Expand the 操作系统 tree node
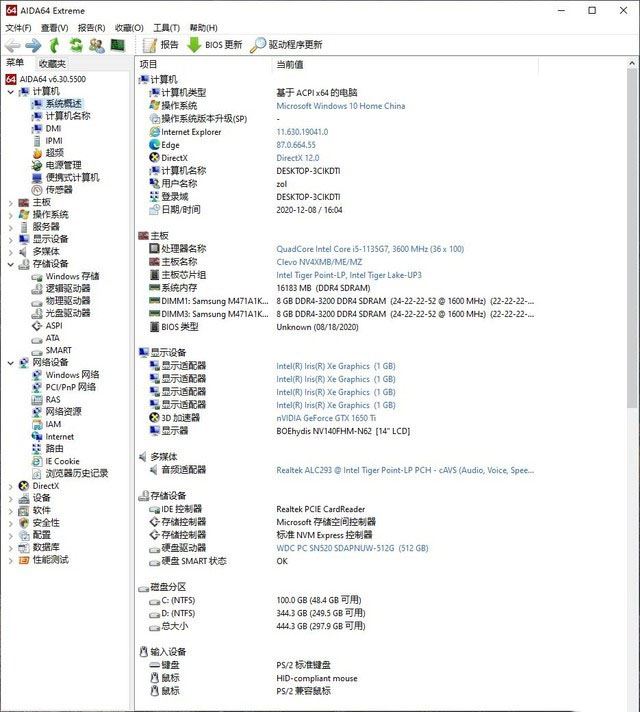Image resolution: width=640 pixels, height=712 pixels. point(10,215)
